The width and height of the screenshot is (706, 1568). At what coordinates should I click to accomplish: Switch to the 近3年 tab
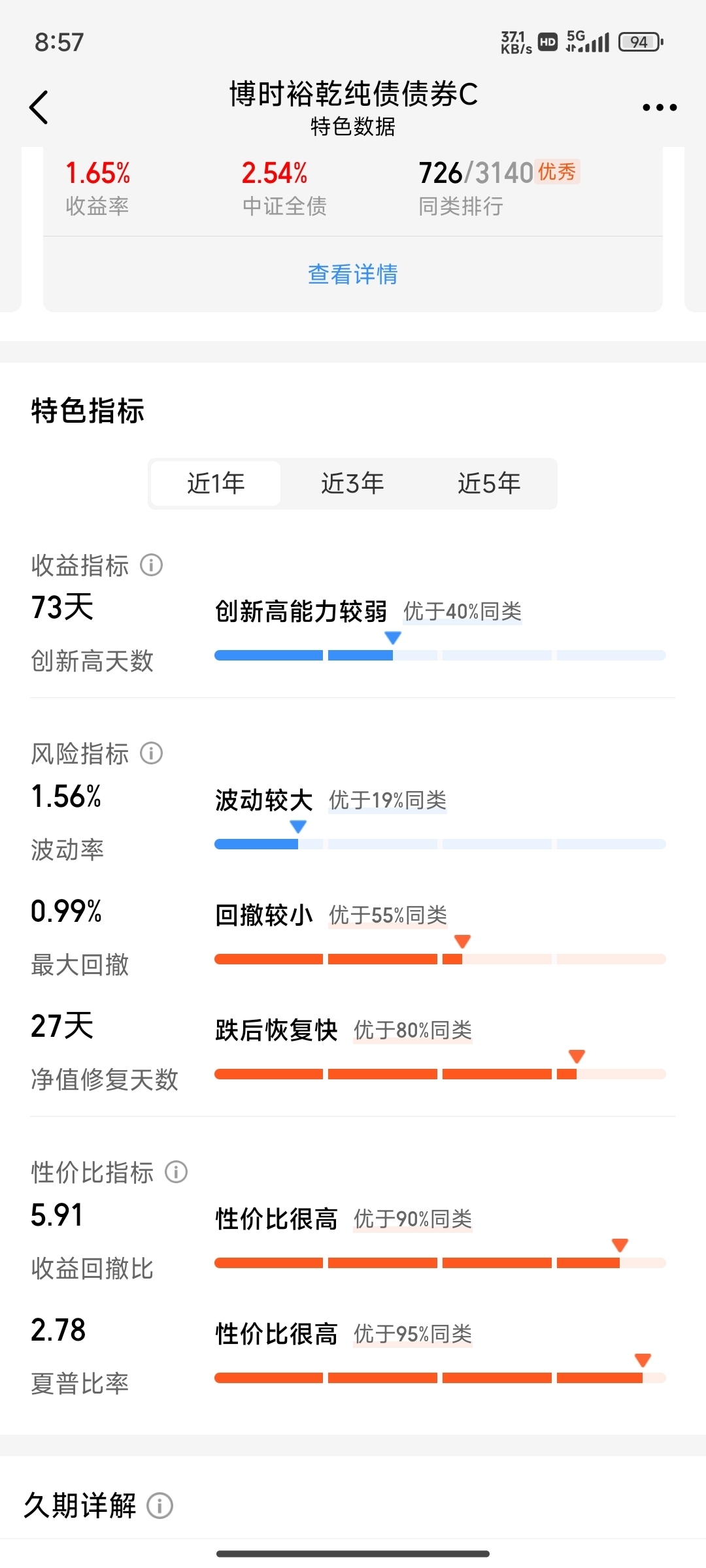click(352, 483)
